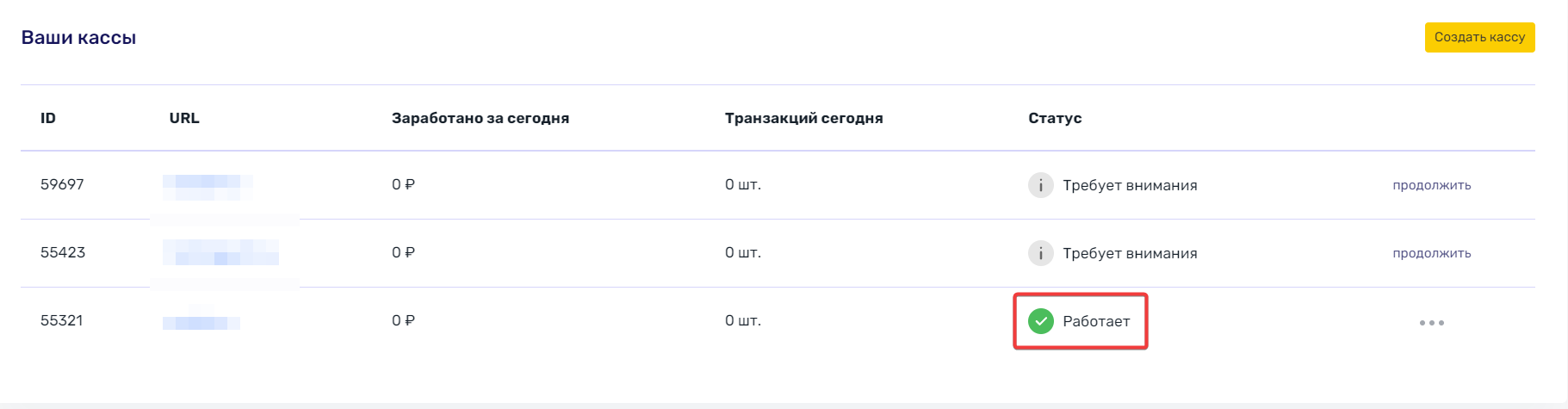The width and height of the screenshot is (1568, 409).
Task: Open cashbox ID 59697
Action: click(x=62, y=184)
